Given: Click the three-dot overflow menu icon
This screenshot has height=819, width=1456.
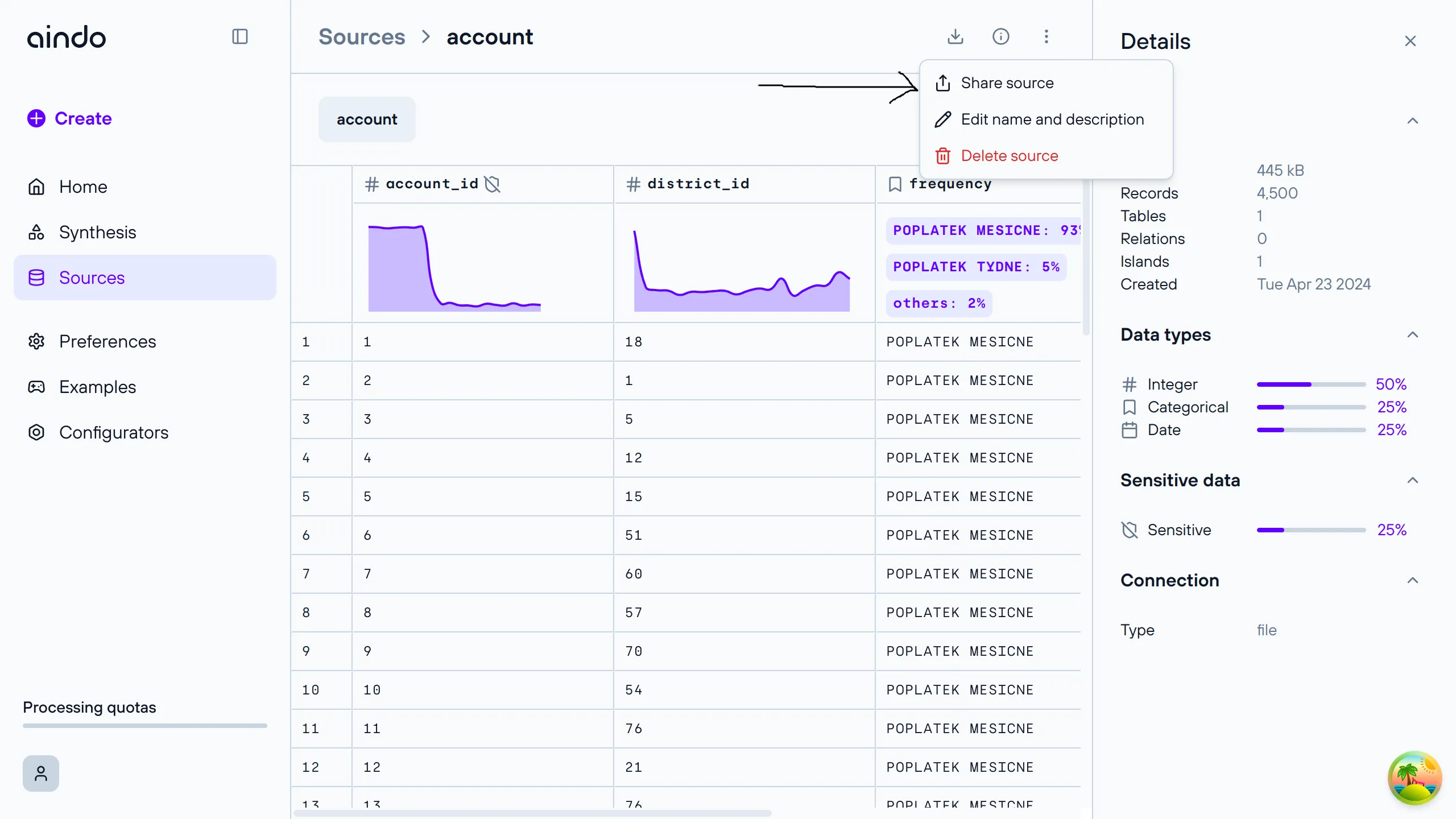Looking at the screenshot, I should pos(1046,36).
